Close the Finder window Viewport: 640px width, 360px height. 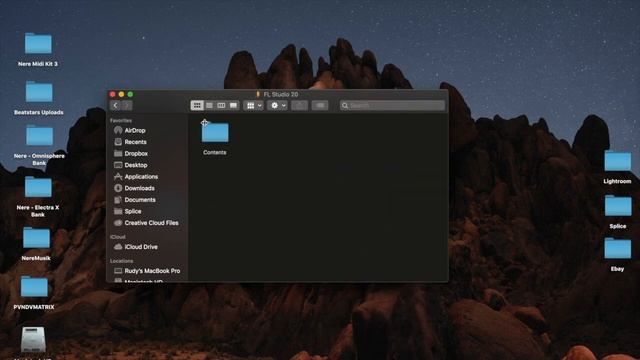(x=113, y=94)
